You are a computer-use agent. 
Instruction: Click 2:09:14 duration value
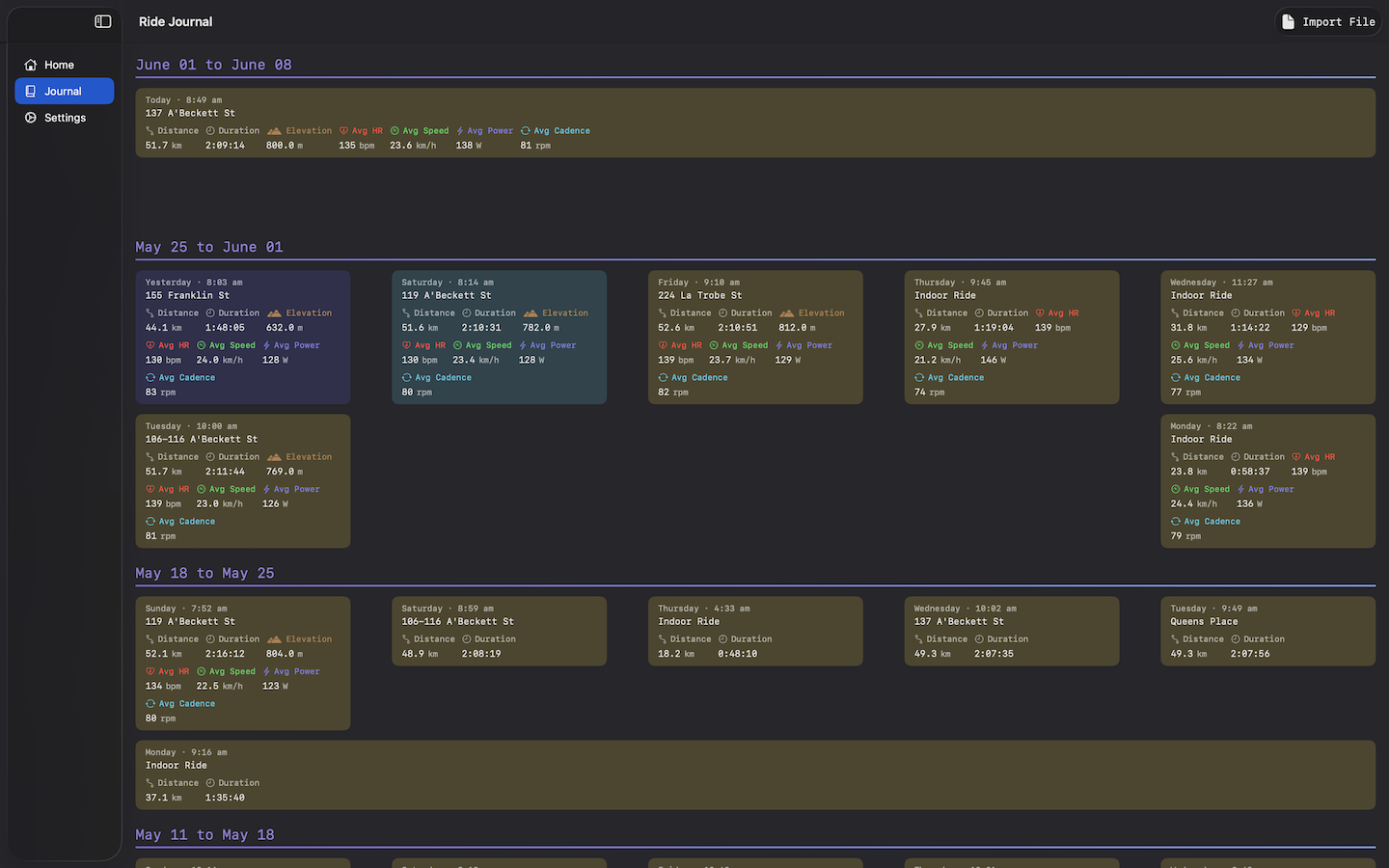(225, 146)
